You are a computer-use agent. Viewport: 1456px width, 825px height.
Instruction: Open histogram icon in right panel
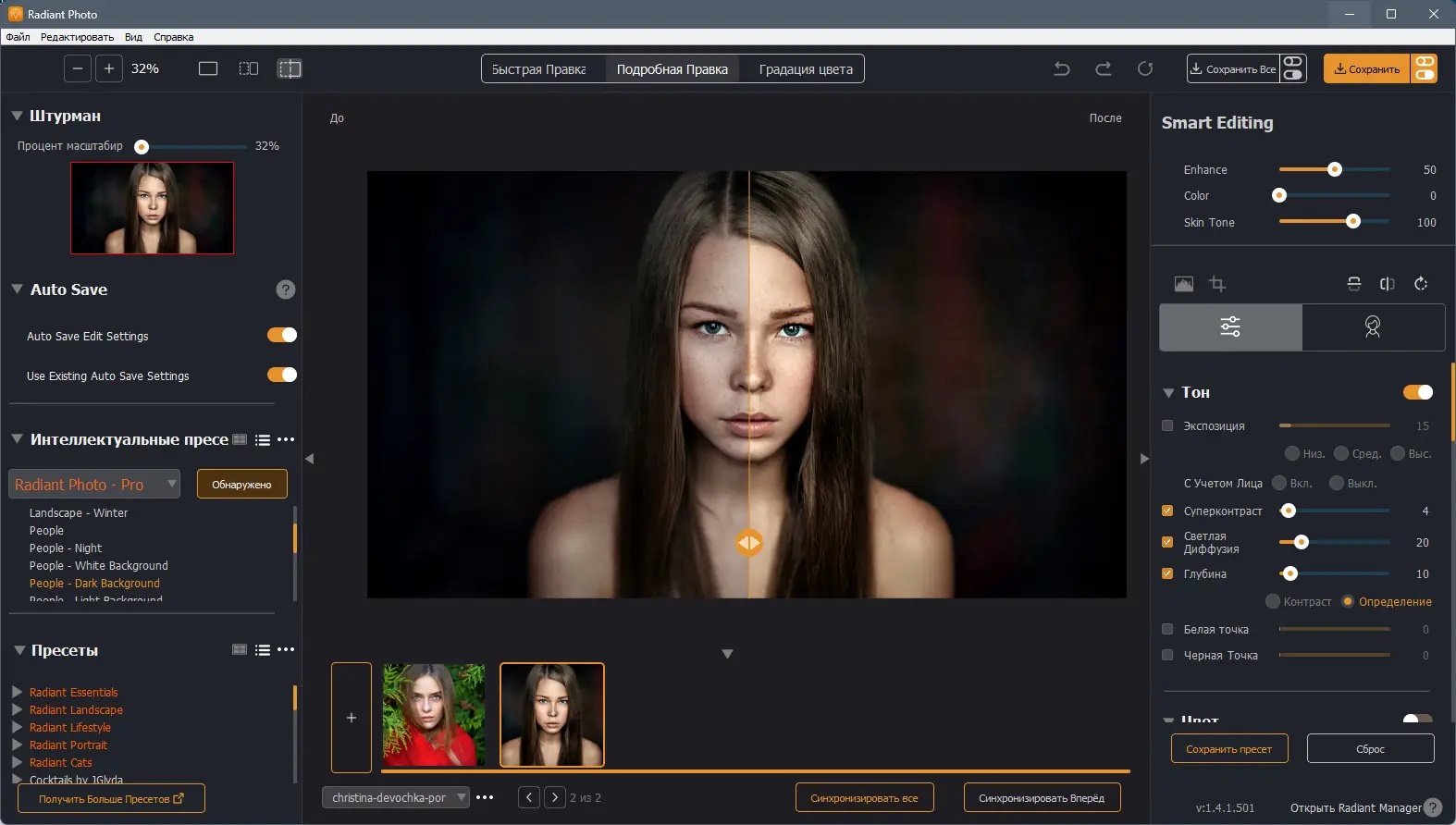[1184, 284]
